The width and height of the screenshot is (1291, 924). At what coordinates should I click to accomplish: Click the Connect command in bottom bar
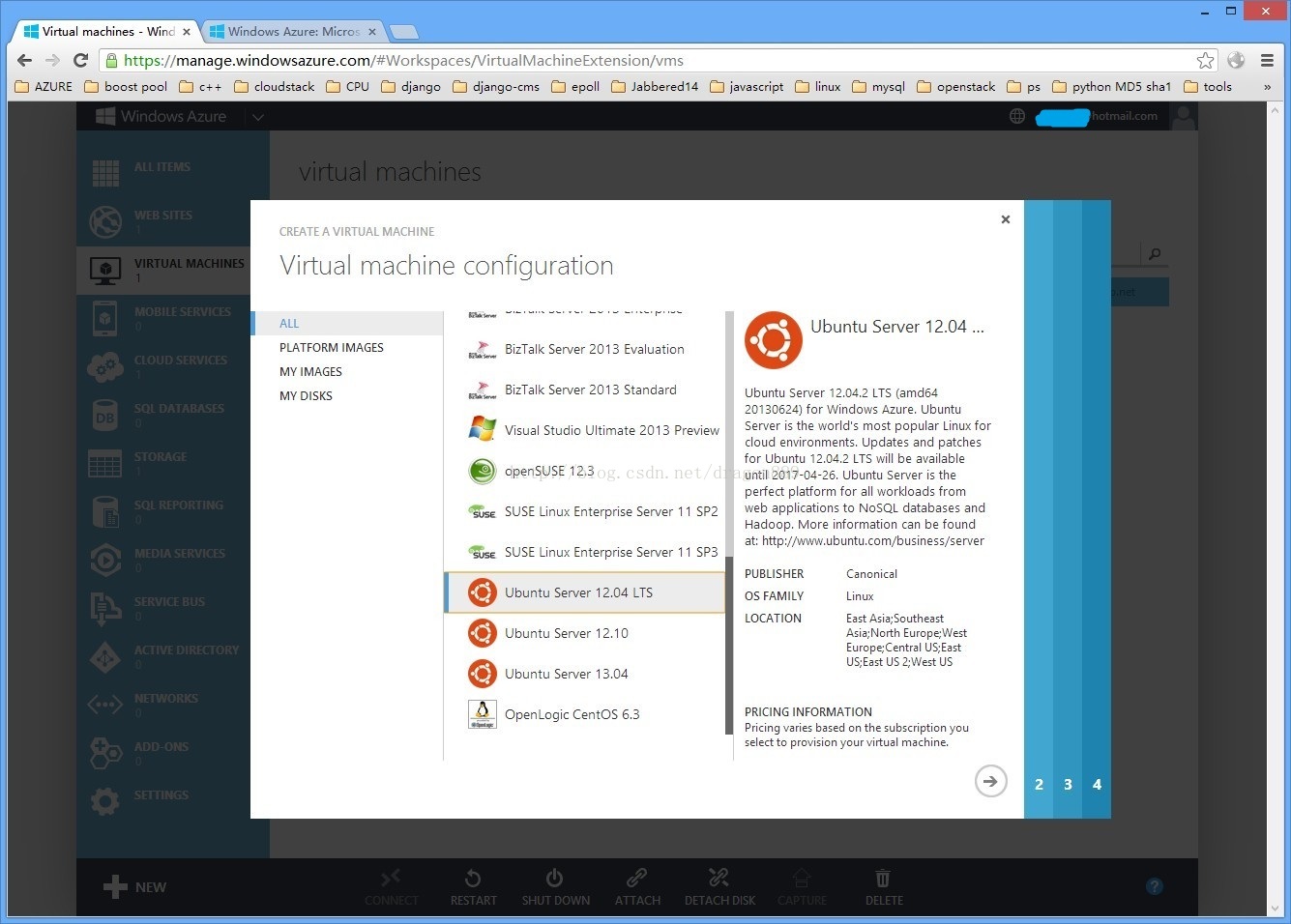[392, 887]
